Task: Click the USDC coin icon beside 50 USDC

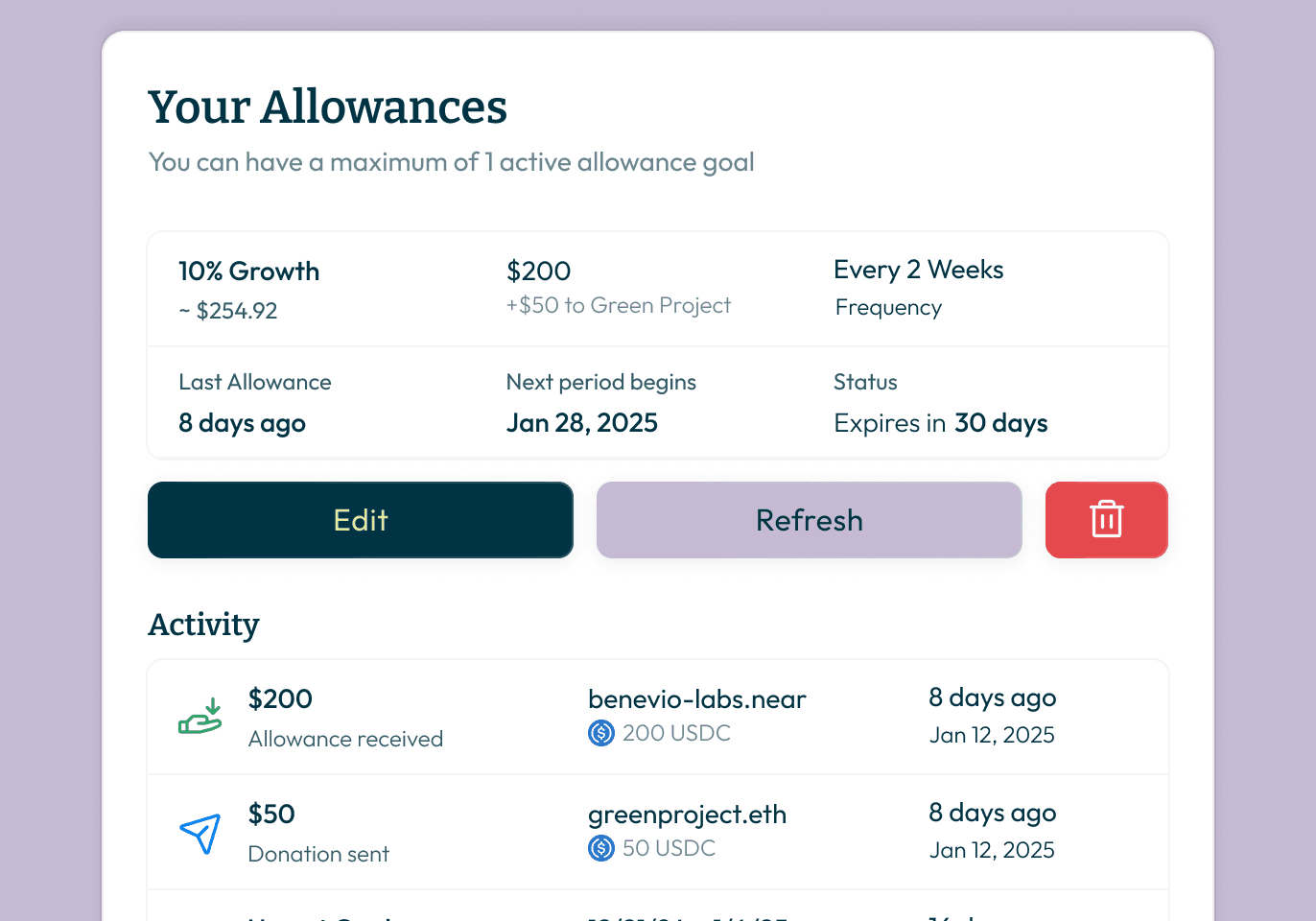Action: tap(601, 849)
